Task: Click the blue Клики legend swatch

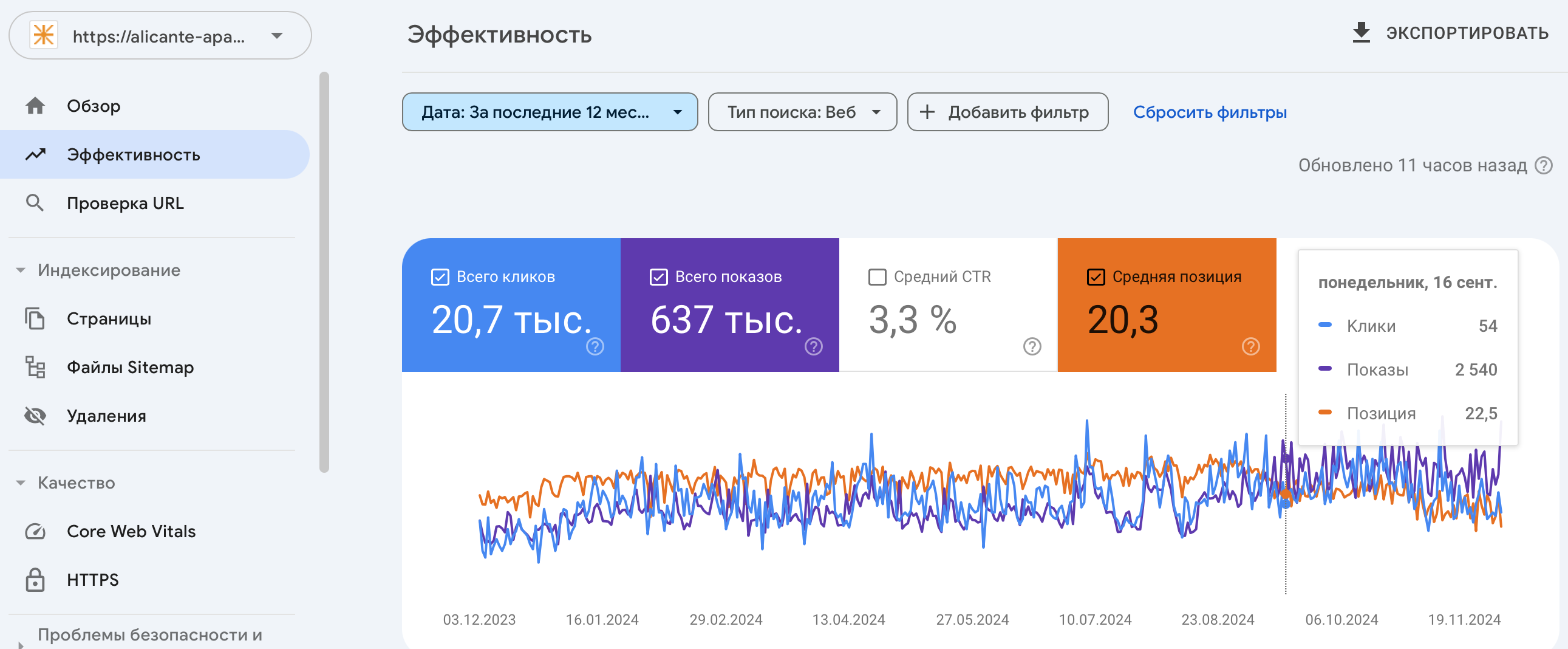Action: click(x=1325, y=325)
